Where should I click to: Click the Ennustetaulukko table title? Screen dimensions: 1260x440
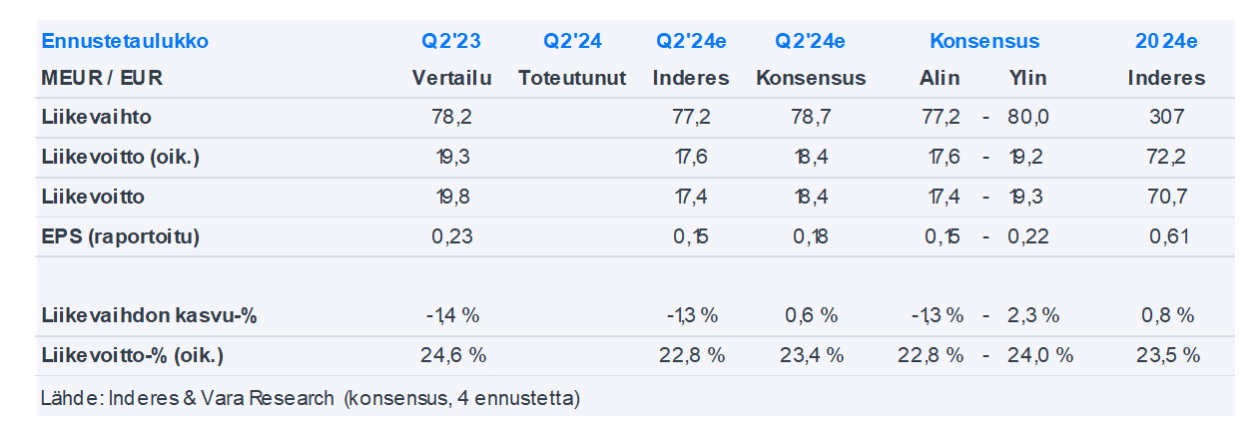click(x=124, y=42)
